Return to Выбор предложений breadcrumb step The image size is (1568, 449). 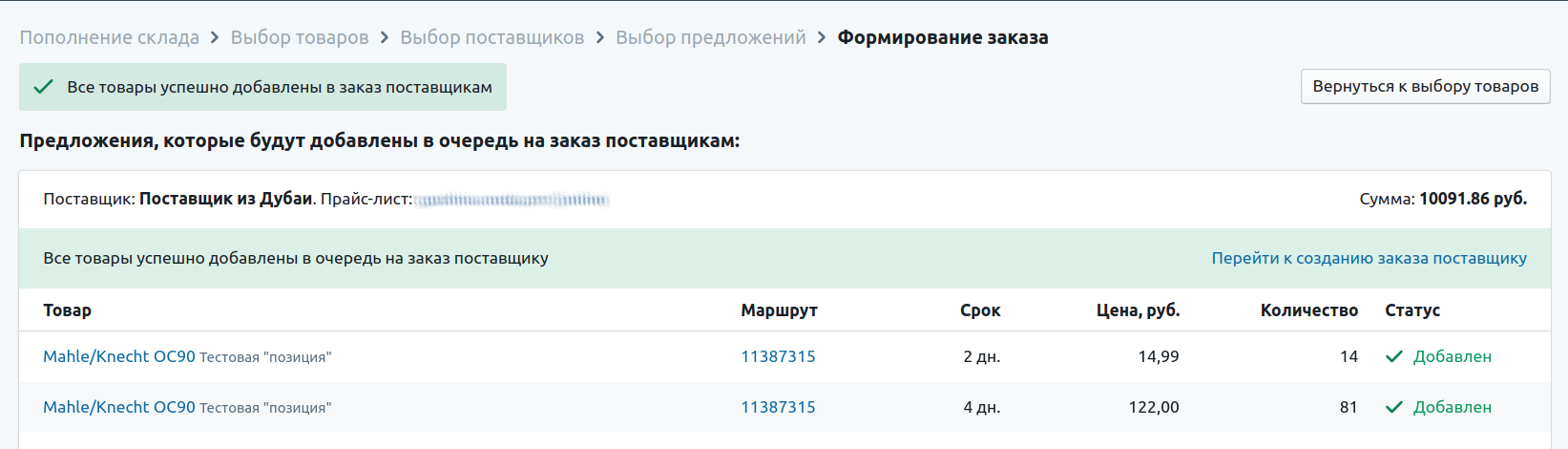(x=711, y=37)
